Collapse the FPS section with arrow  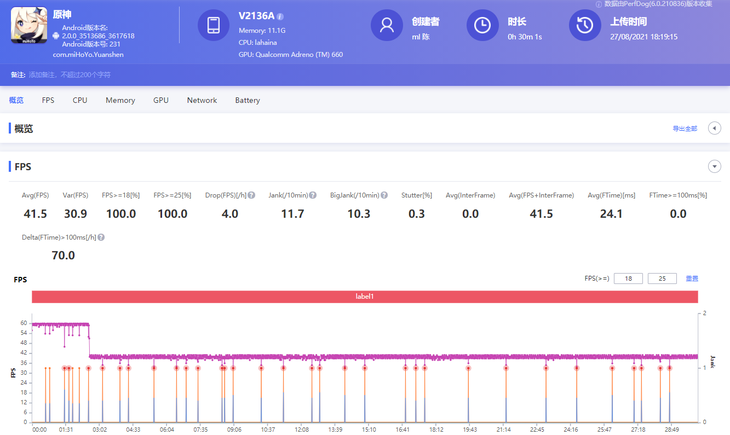point(714,167)
